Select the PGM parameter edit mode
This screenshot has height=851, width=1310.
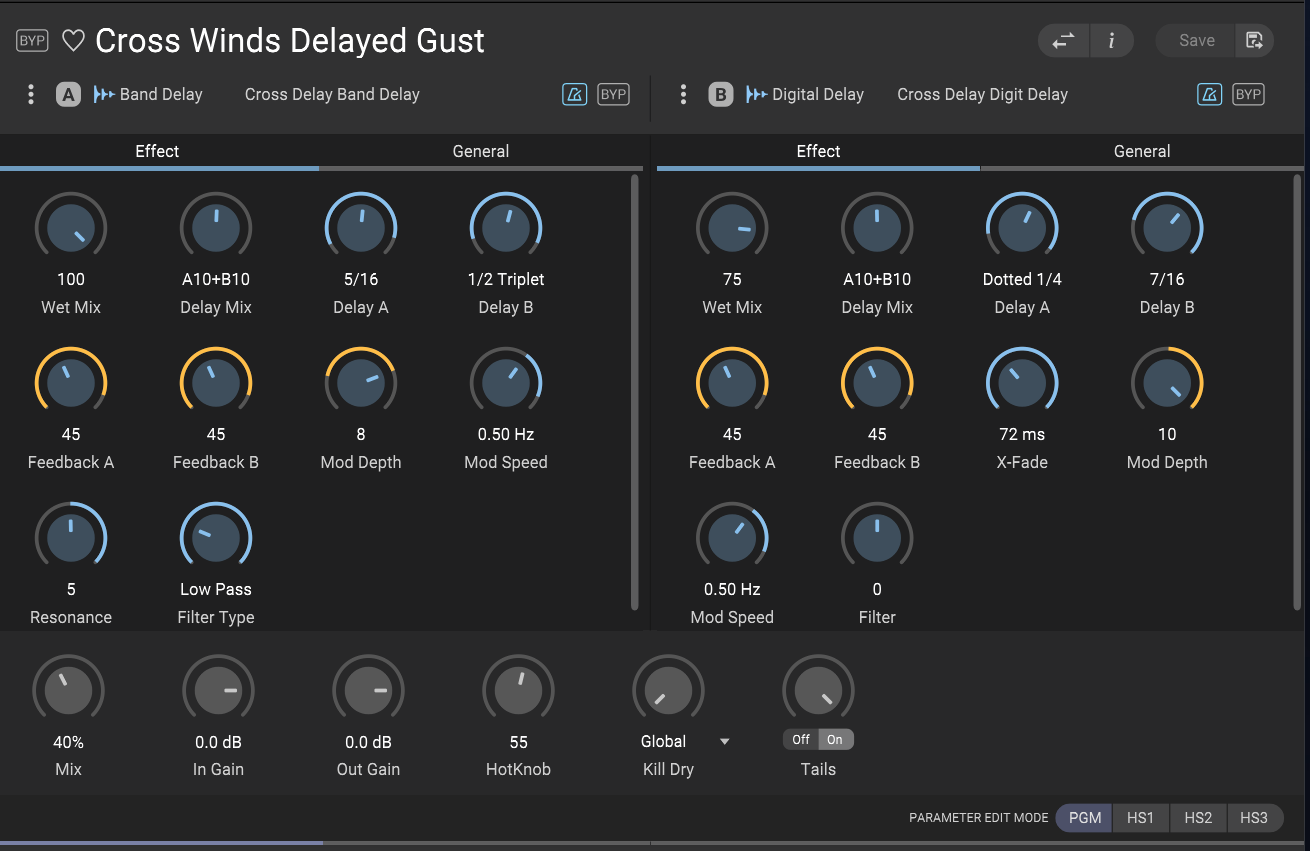pyautogui.click(x=1085, y=818)
